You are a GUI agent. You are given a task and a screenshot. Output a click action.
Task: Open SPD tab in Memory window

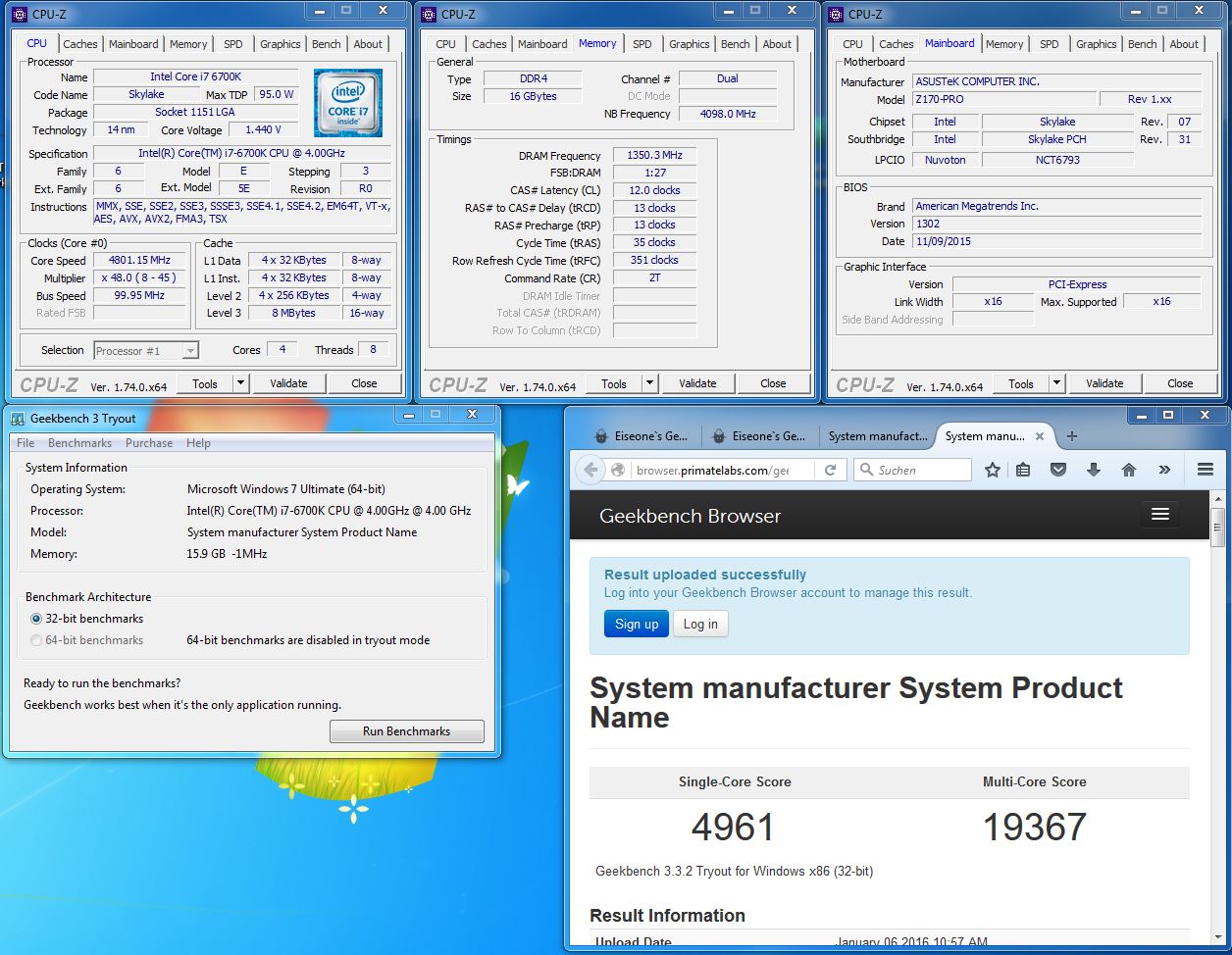point(642,44)
